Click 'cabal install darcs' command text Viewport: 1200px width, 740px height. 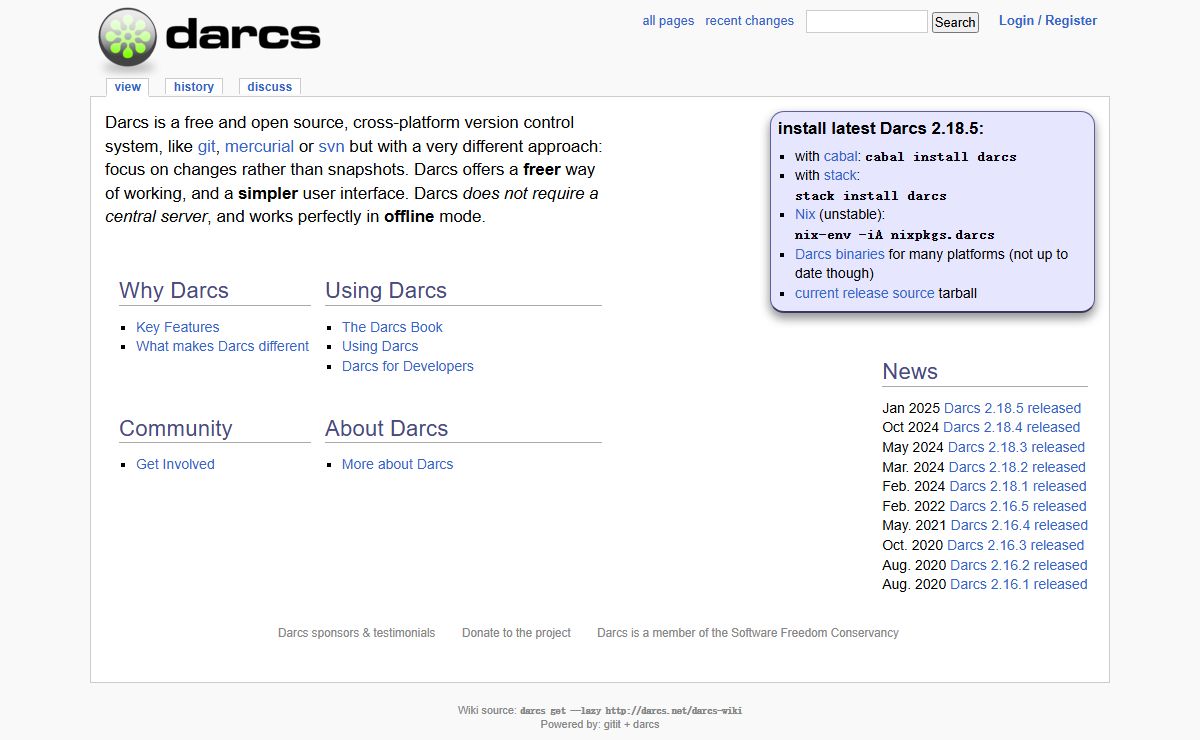(941, 157)
